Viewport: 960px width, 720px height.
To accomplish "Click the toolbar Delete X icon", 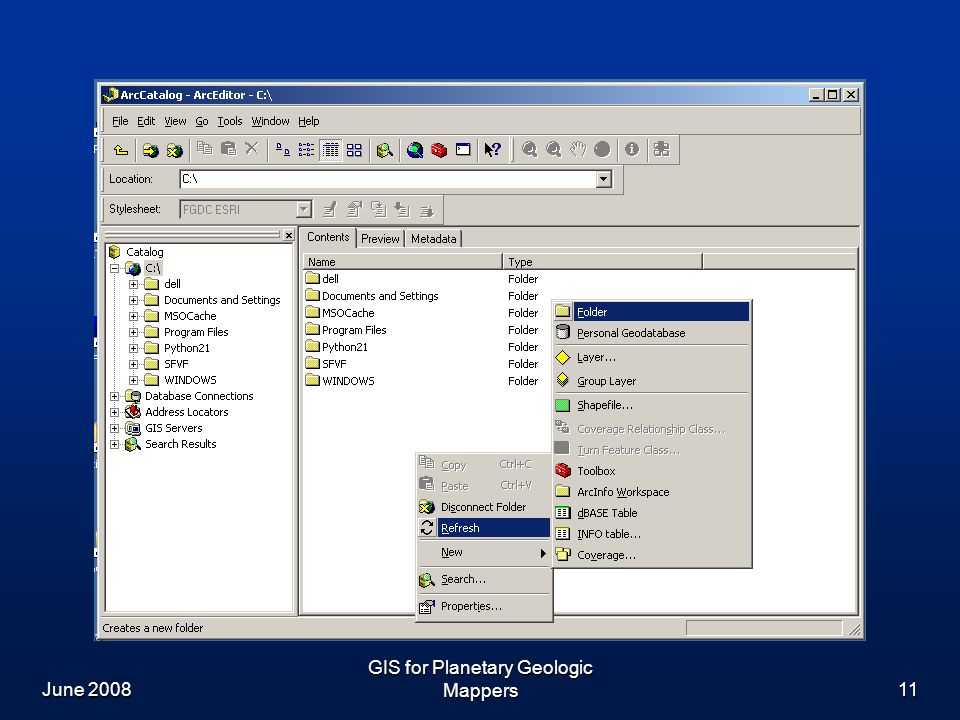I will point(252,148).
